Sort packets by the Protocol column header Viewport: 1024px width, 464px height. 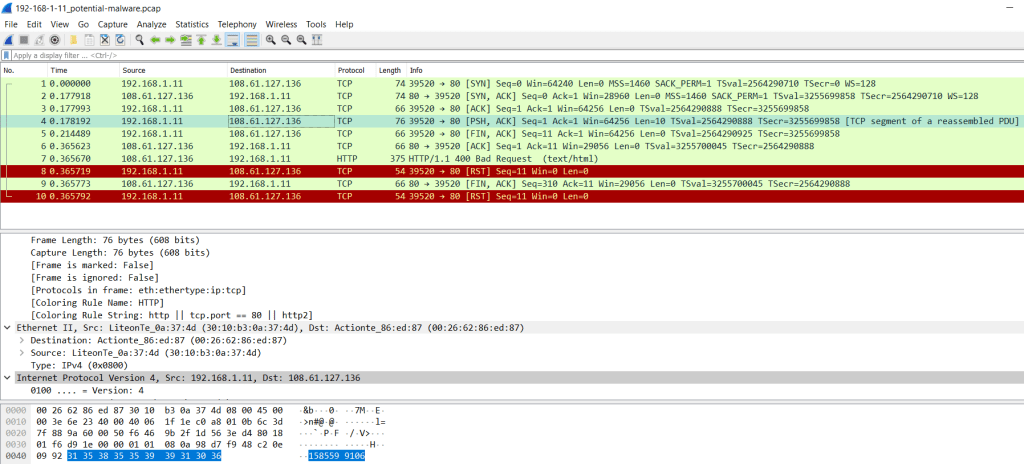351,70
